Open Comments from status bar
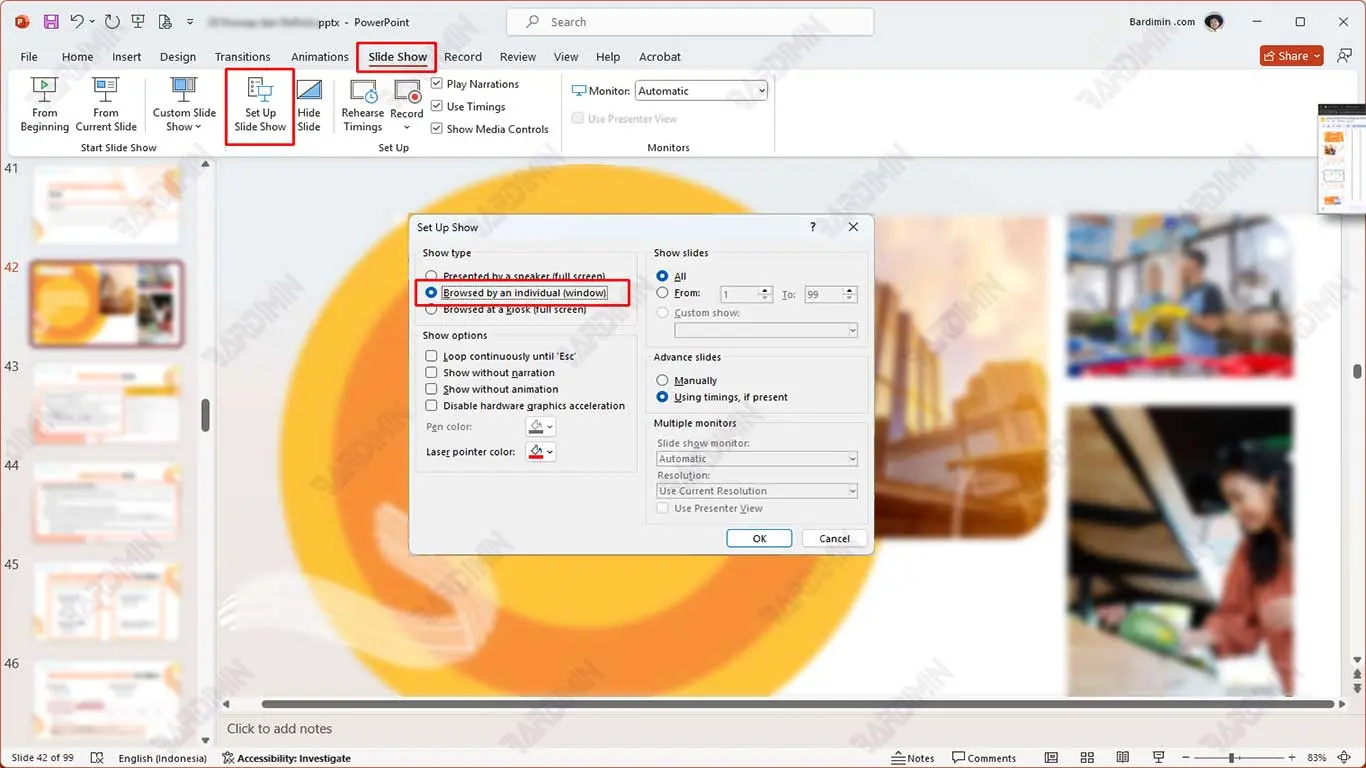 (x=984, y=758)
